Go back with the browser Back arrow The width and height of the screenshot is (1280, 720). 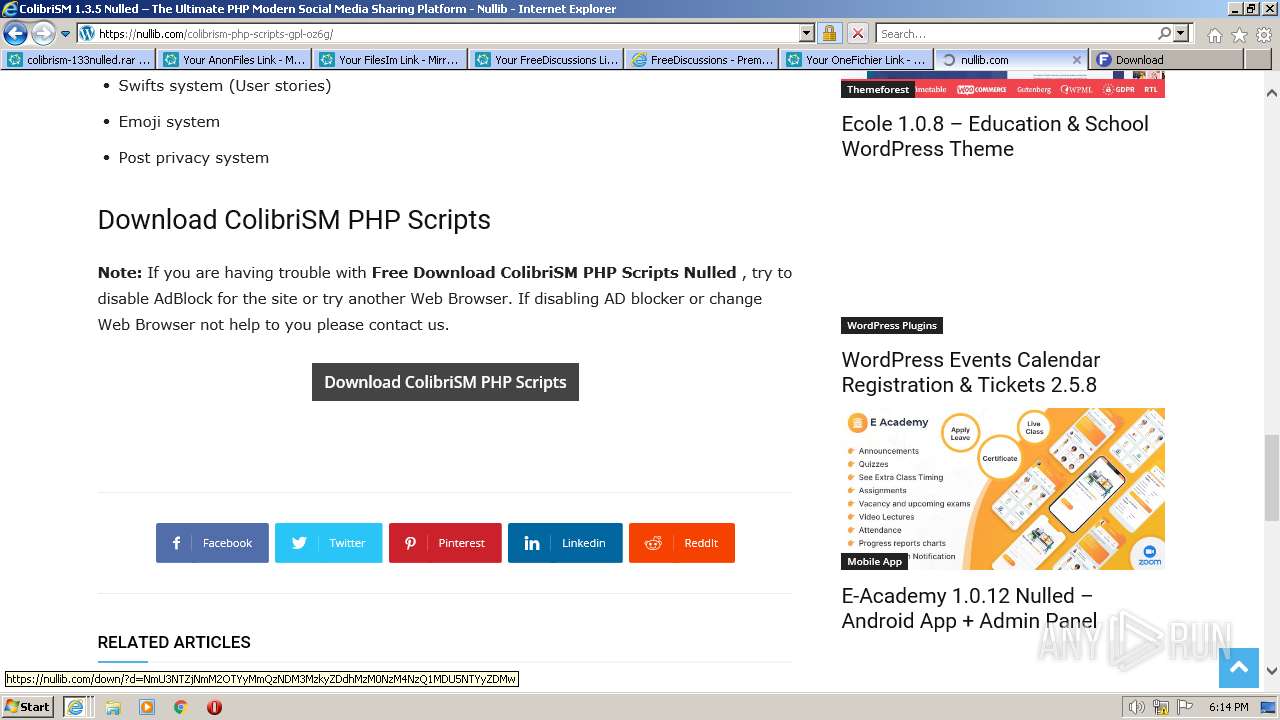point(15,33)
